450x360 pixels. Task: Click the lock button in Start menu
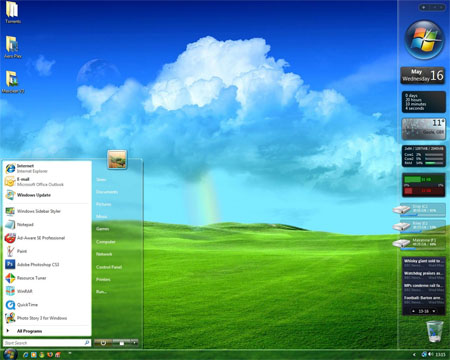point(122,342)
